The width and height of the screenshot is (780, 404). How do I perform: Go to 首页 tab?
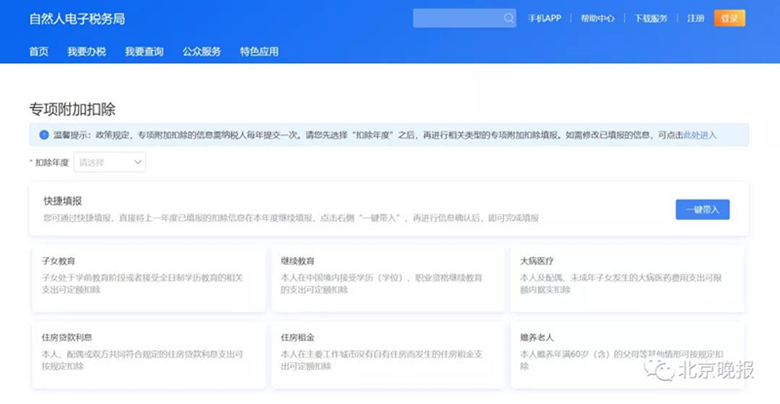[39, 51]
